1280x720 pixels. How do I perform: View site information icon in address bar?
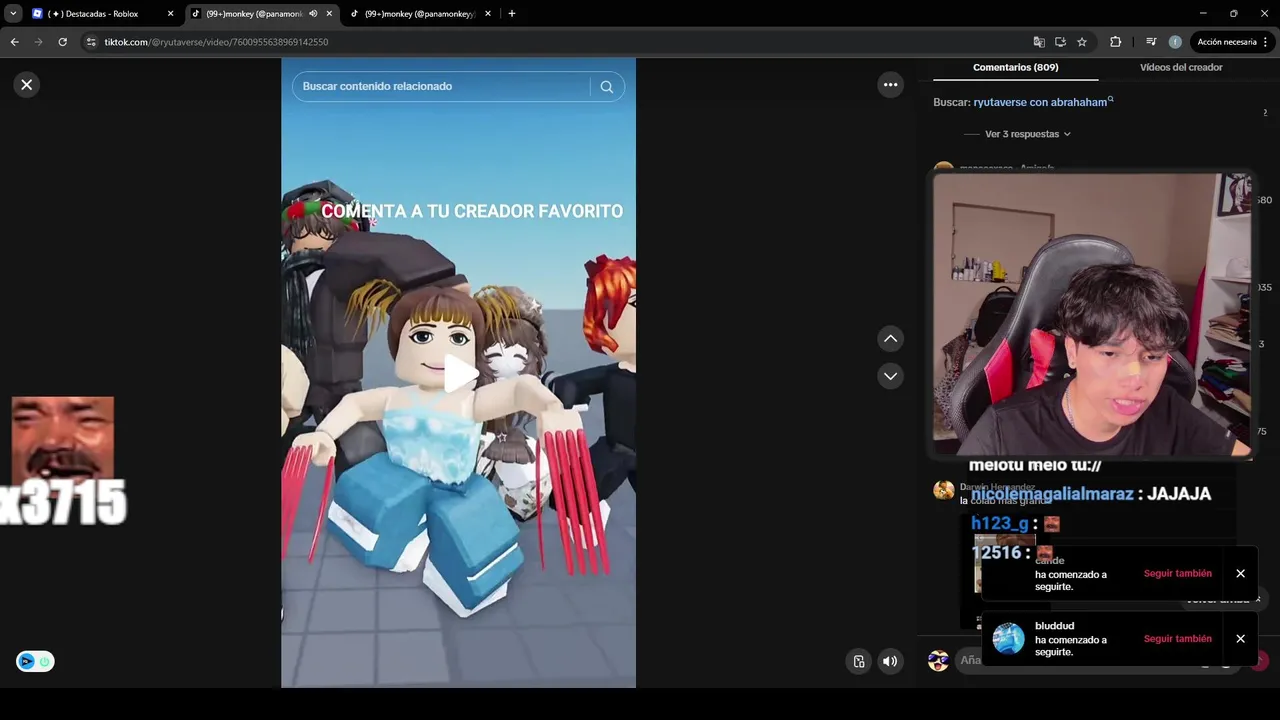[91, 42]
